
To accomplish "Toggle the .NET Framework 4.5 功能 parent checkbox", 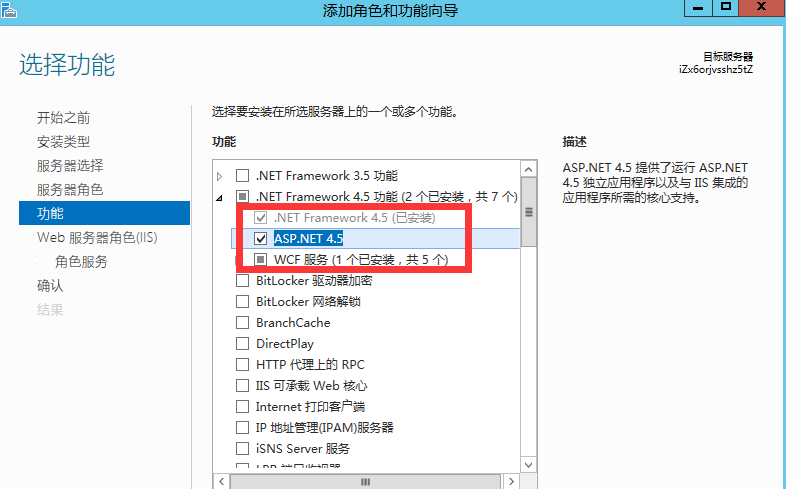I will 243,196.
